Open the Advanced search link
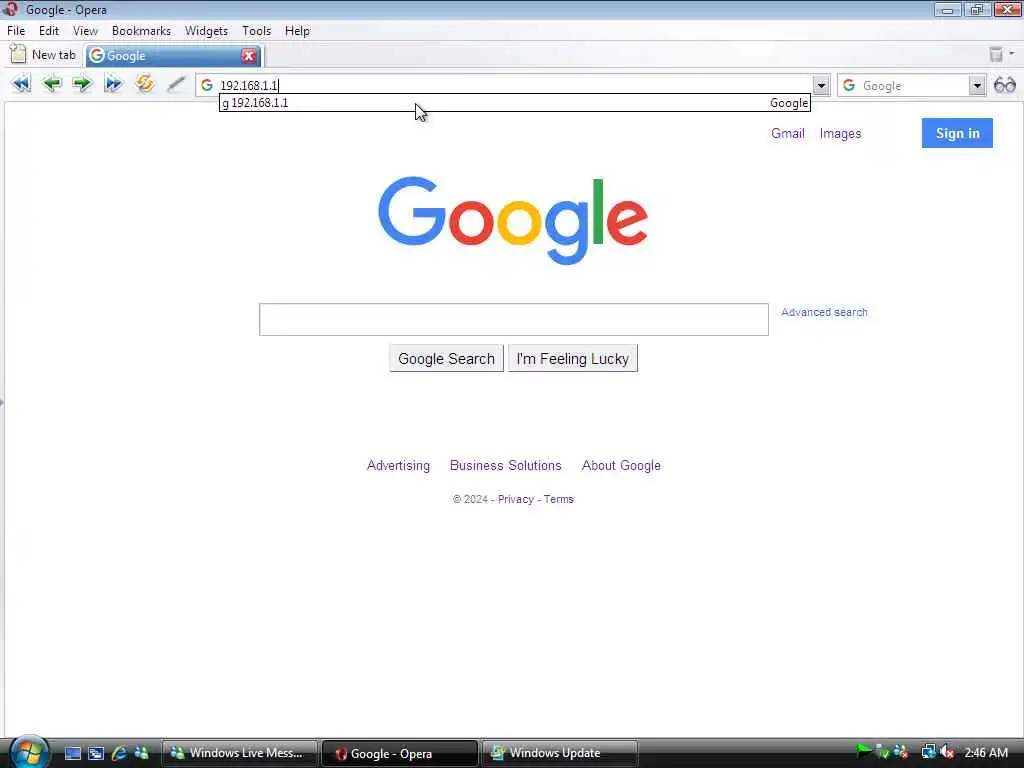 point(824,312)
